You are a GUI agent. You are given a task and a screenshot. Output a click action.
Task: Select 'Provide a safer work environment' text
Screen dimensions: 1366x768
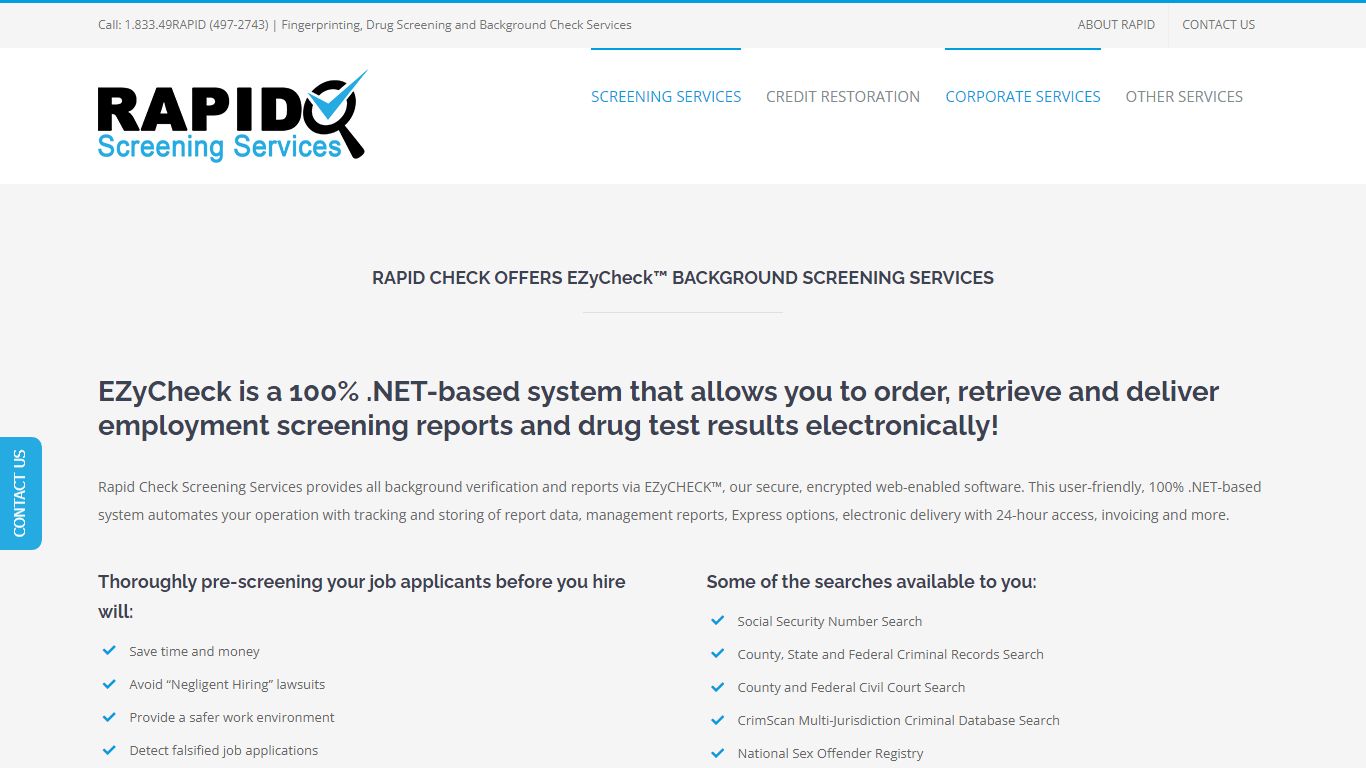point(232,717)
